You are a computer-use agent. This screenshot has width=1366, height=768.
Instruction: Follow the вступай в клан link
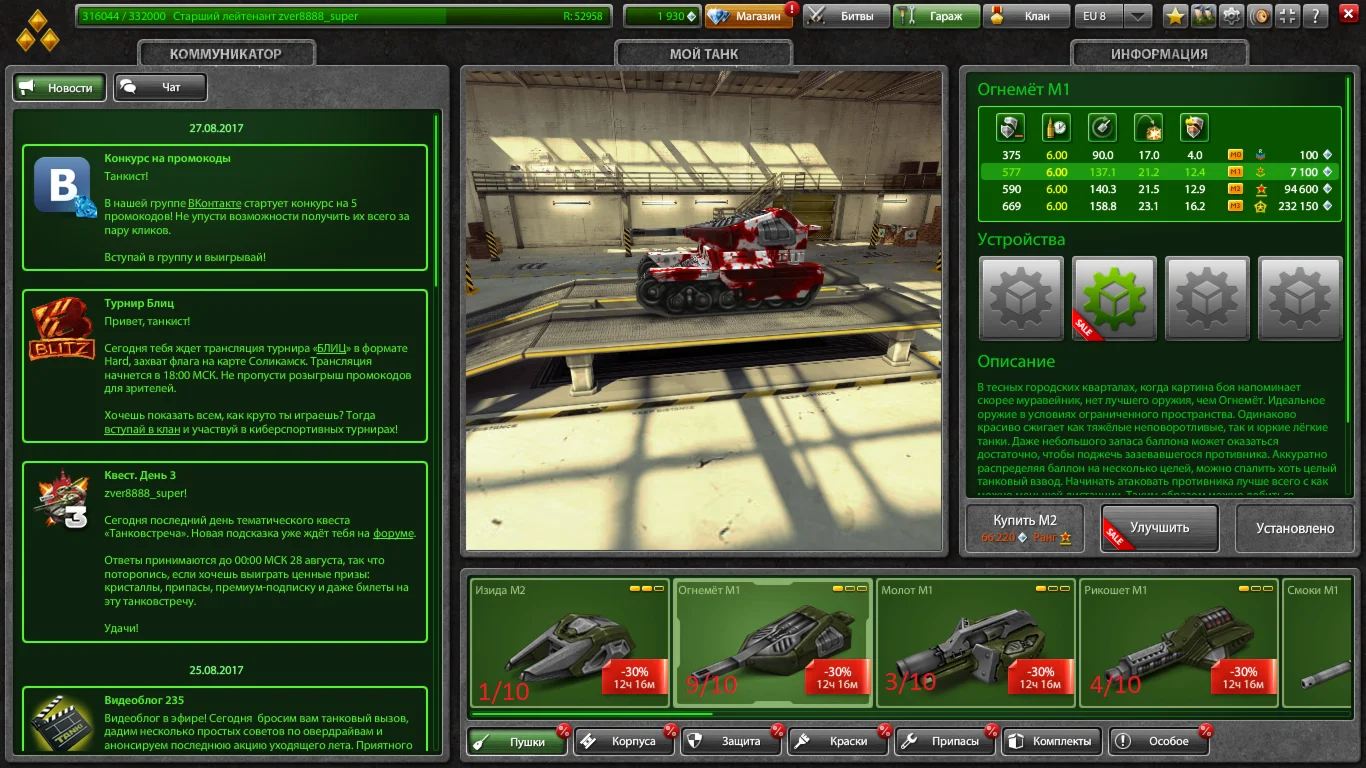pyautogui.click(x=142, y=429)
